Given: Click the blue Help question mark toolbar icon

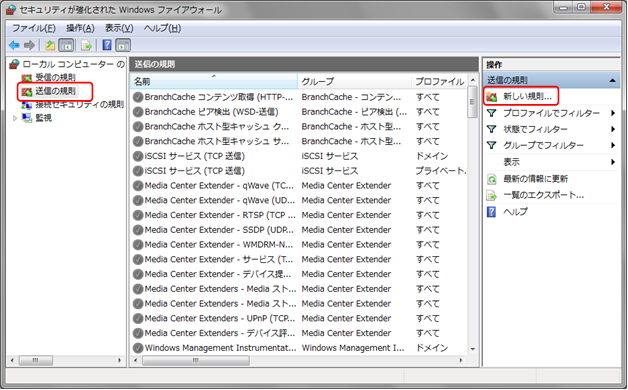Looking at the screenshot, I should point(107,45).
